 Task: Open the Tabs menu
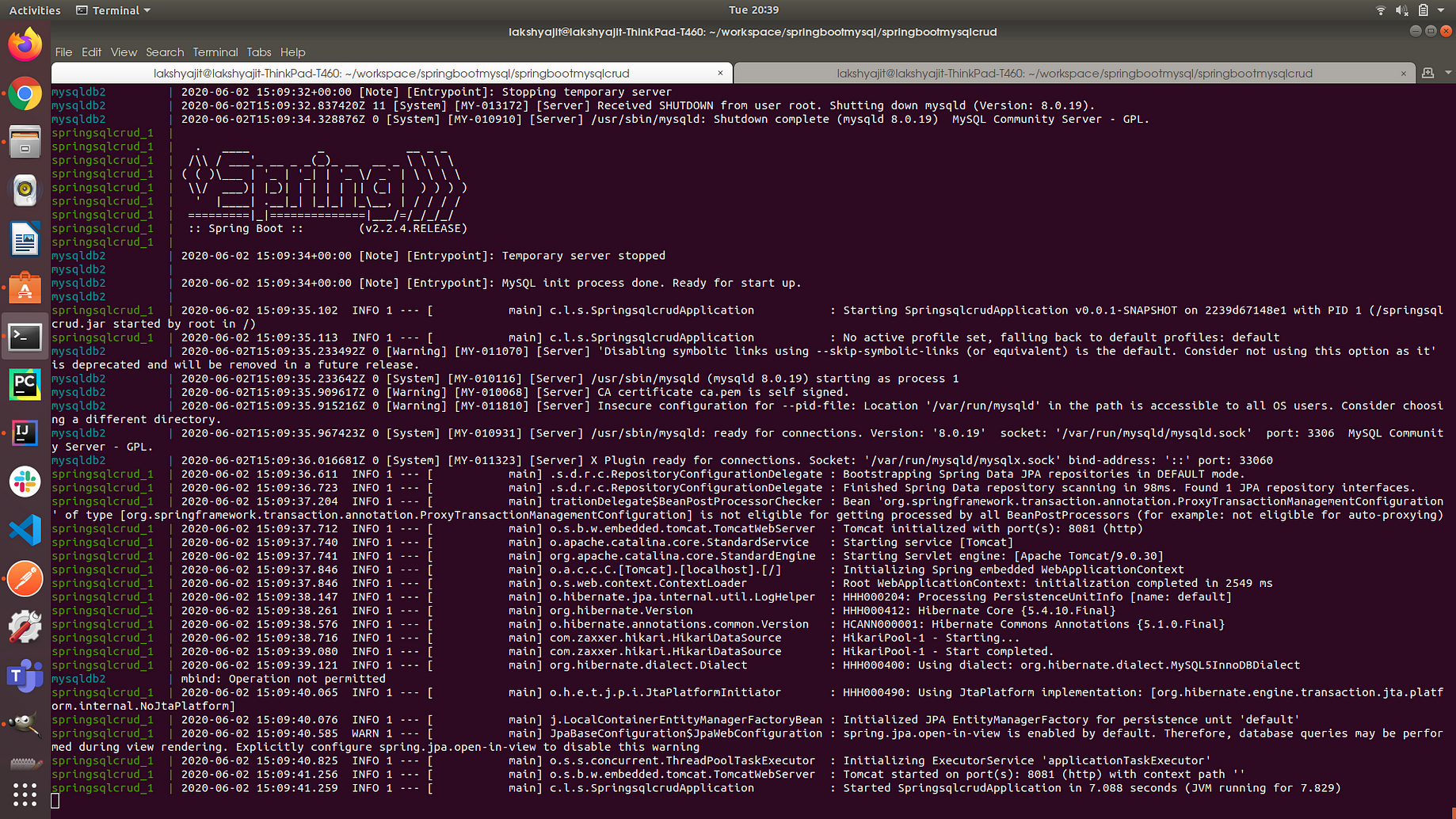(259, 52)
